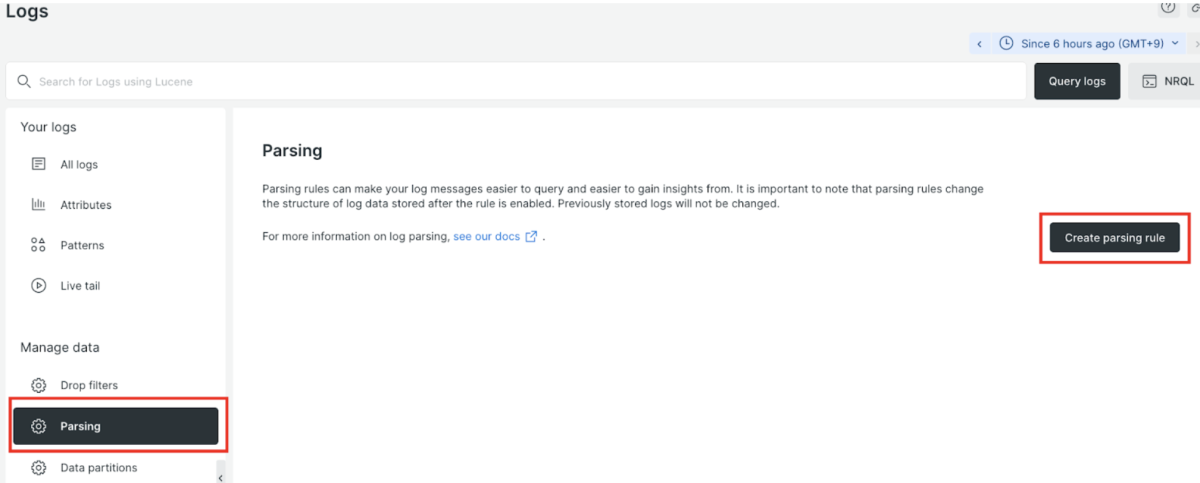Click the Query logs button
Viewport: 1200px width, 483px height.
pyautogui.click(x=1076, y=81)
